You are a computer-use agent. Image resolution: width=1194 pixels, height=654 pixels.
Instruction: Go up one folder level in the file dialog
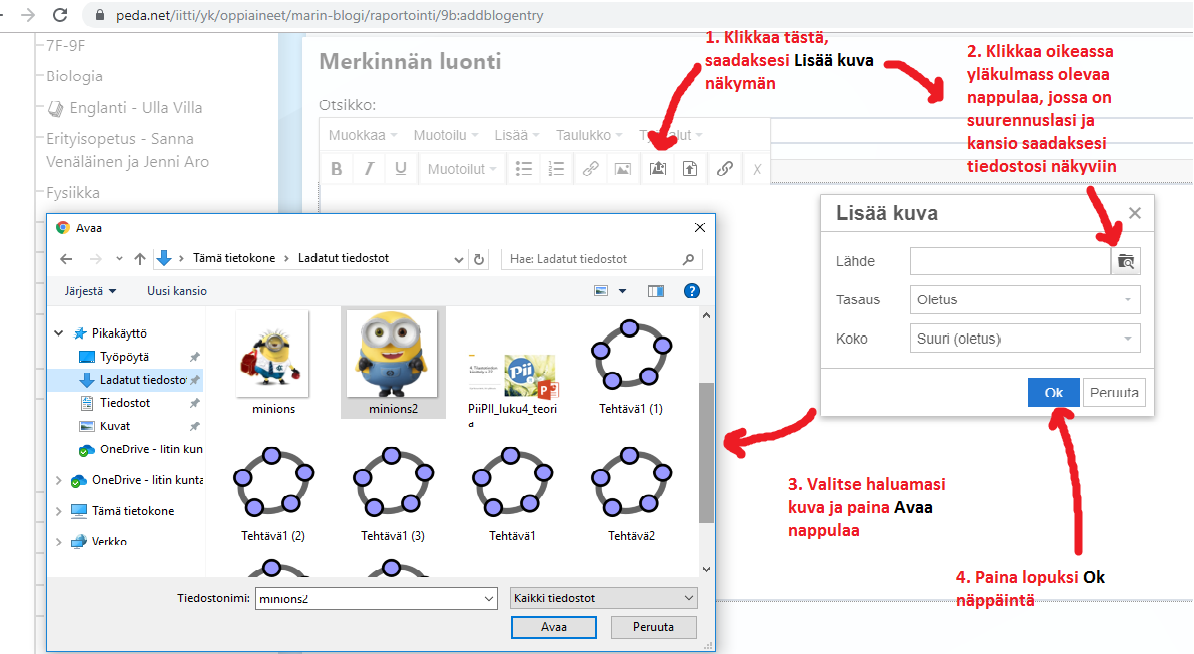pos(140,259)
